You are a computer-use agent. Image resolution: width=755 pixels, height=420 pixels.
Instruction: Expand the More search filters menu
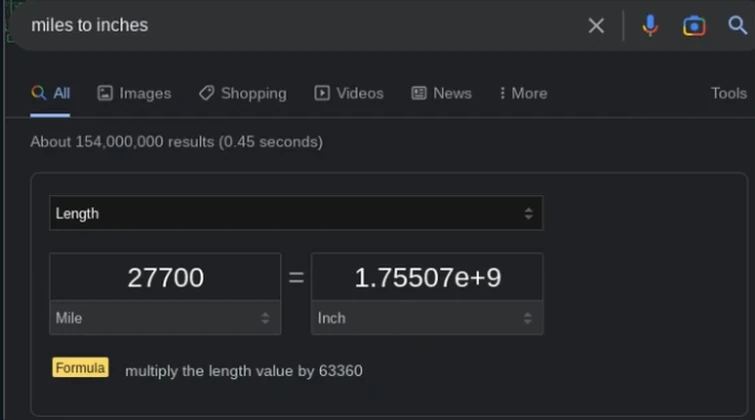tap(523, 93)
